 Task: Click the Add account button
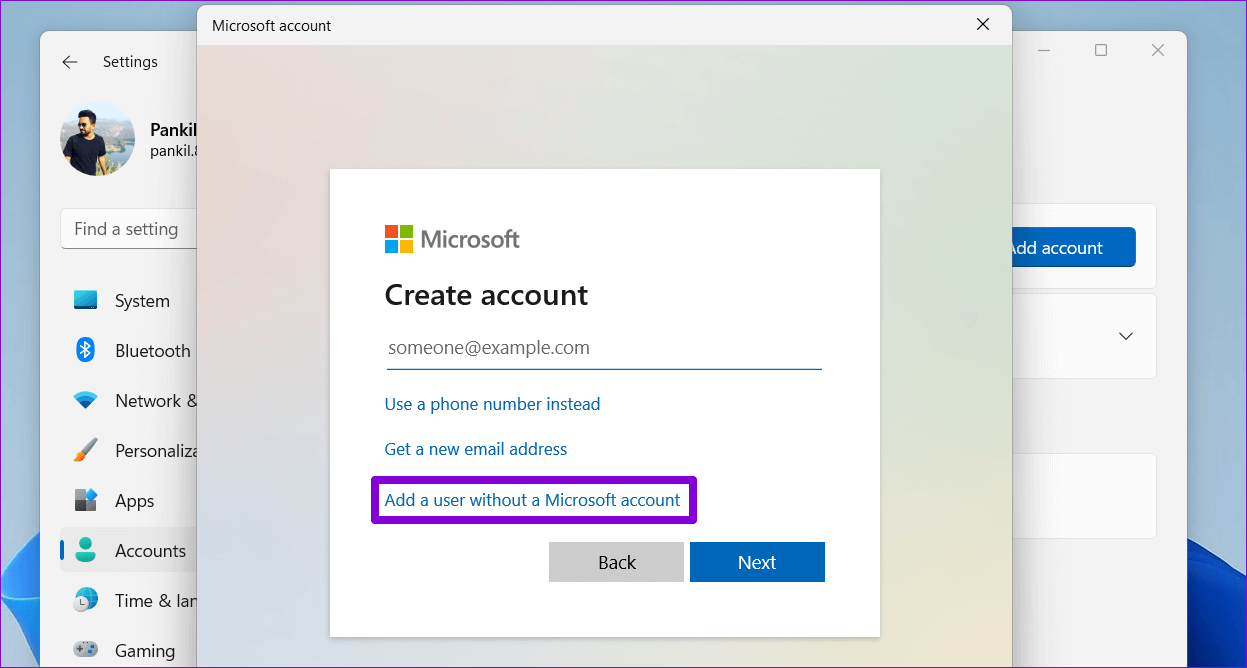point(1069,248)
